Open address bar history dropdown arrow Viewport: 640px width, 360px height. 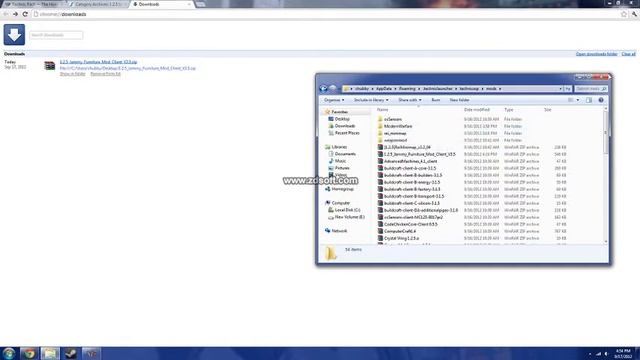(560, 89)
